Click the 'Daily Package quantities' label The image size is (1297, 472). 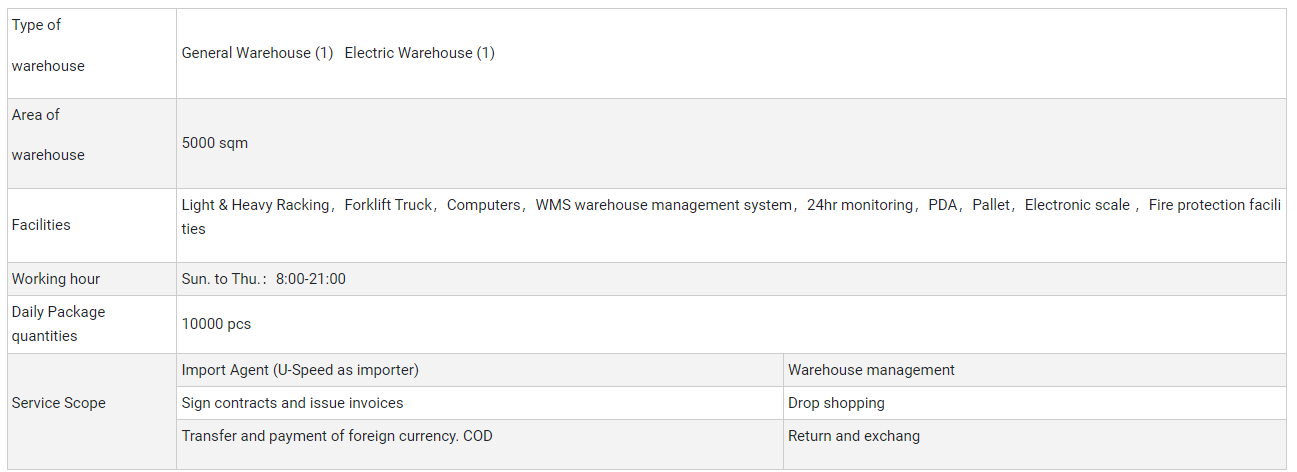click(58, 324)
